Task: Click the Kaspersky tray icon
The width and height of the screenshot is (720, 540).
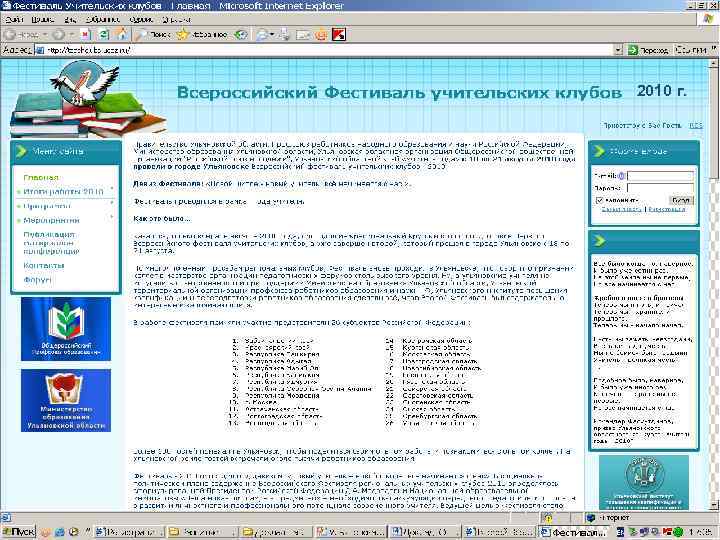Action: pos(667,532)
